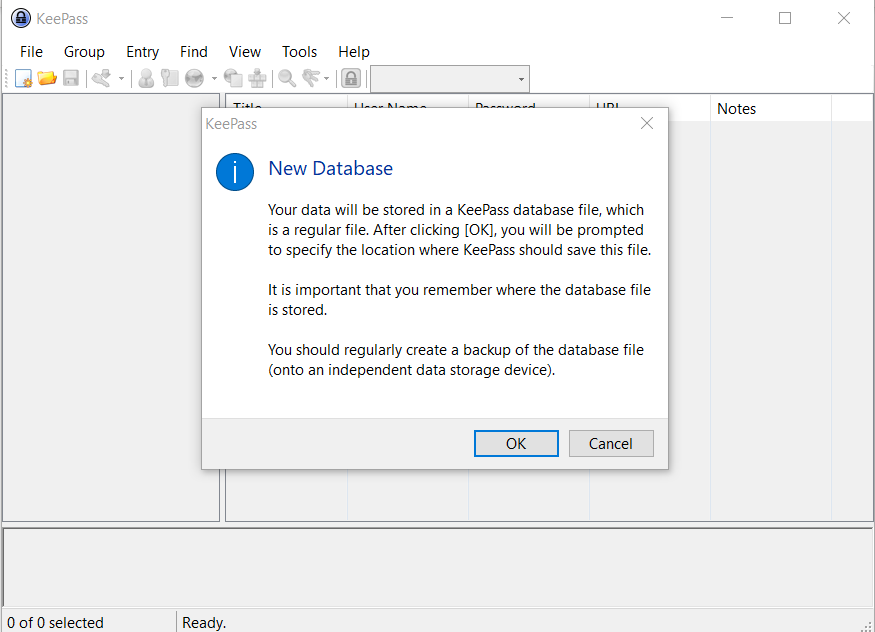Sort entries by the Notes column header

[770, 108]
